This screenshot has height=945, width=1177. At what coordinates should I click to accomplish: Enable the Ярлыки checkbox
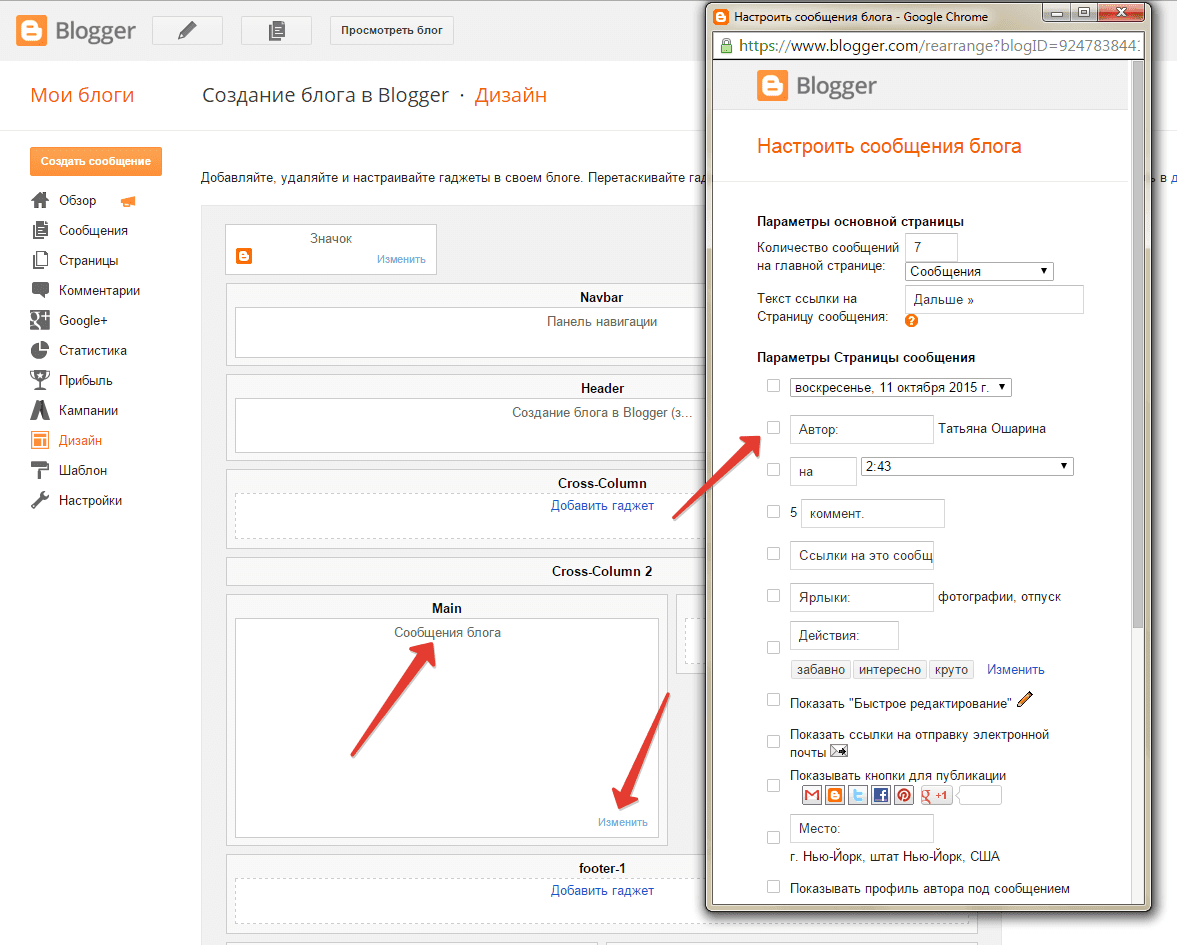773,596
